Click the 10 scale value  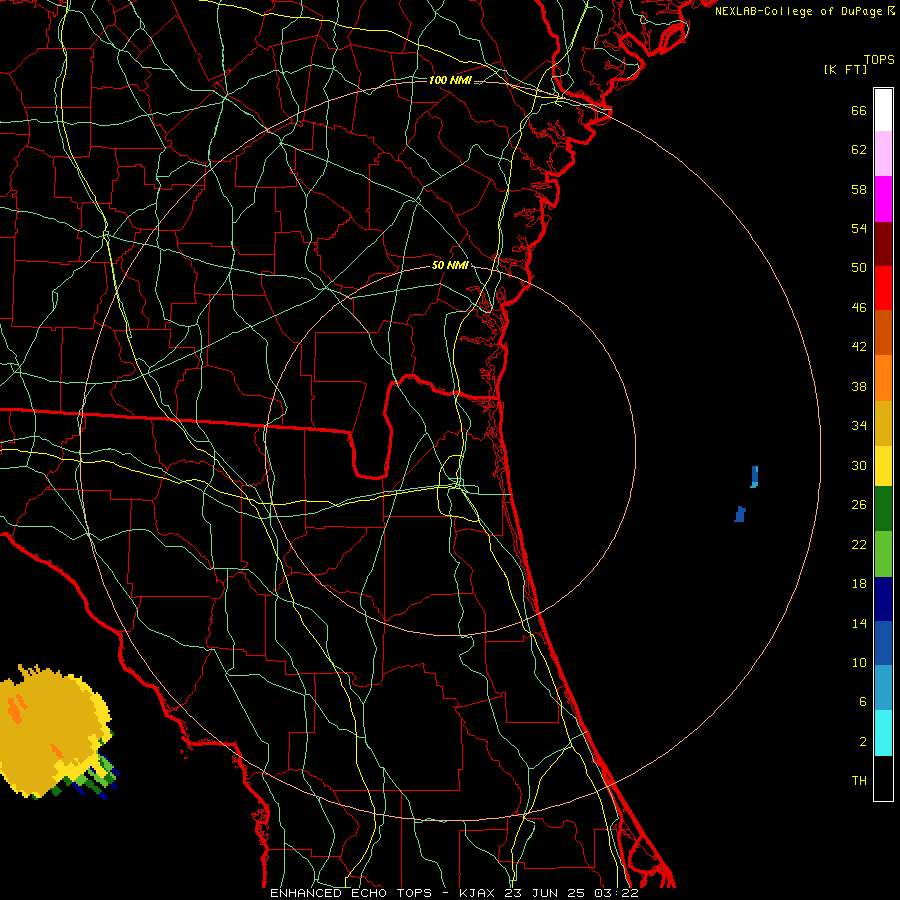pyautogui.click(x=859, y=663)
